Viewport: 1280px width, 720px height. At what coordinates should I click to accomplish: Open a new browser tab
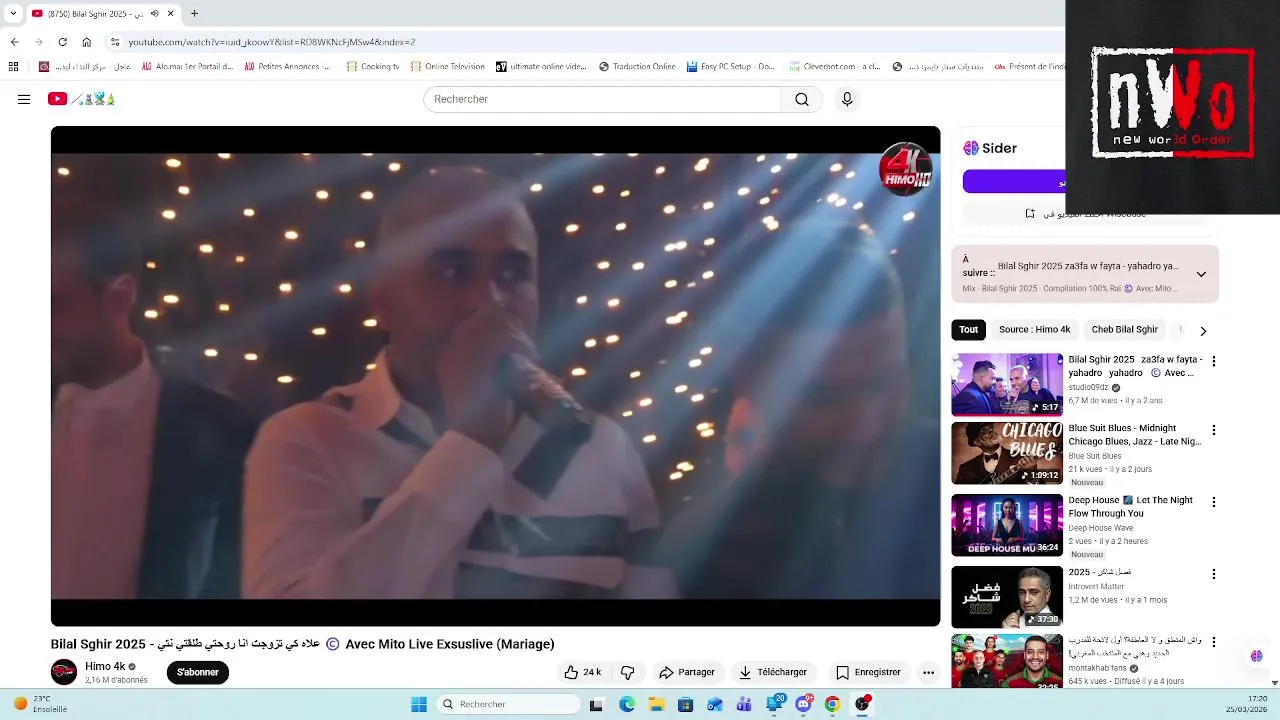click(194, 14)
